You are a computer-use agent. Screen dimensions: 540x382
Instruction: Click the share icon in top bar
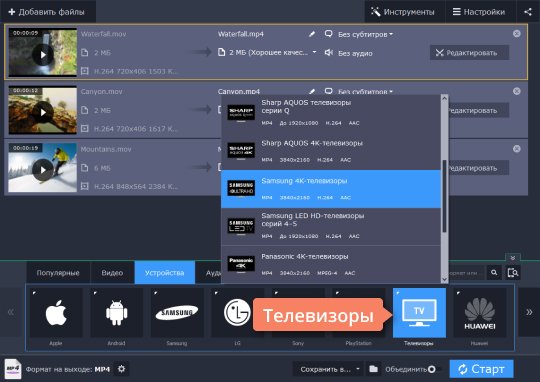(x=528, y=12)
